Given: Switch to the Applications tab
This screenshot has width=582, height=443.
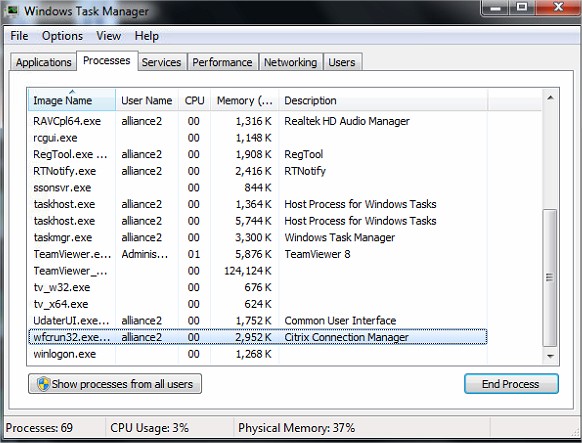Looking at the screenshot, I should [x=43, y=62].
